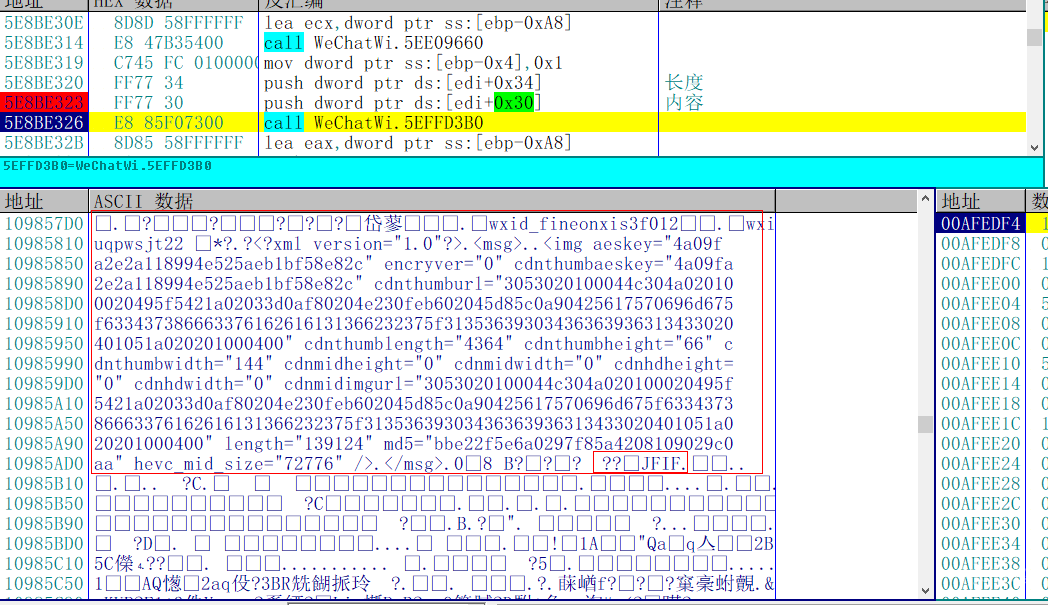Screen dimensions: 1048x605
Task: Click the disassembly scrollbar down arrow
Action: pyautogui.click(x=1035, y=148)
